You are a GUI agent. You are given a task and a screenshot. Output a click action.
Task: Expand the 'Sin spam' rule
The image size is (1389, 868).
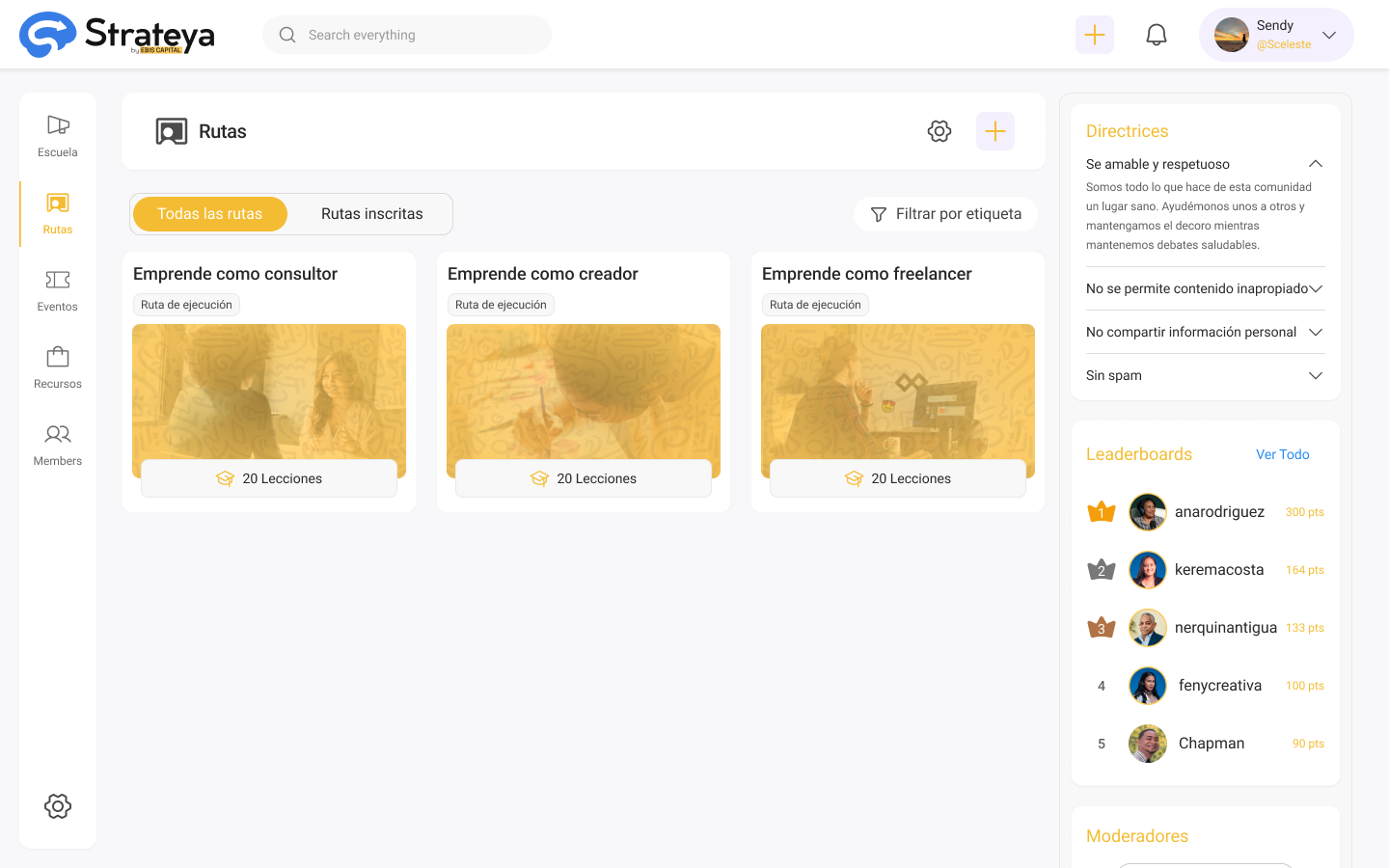pos(1316,375)
